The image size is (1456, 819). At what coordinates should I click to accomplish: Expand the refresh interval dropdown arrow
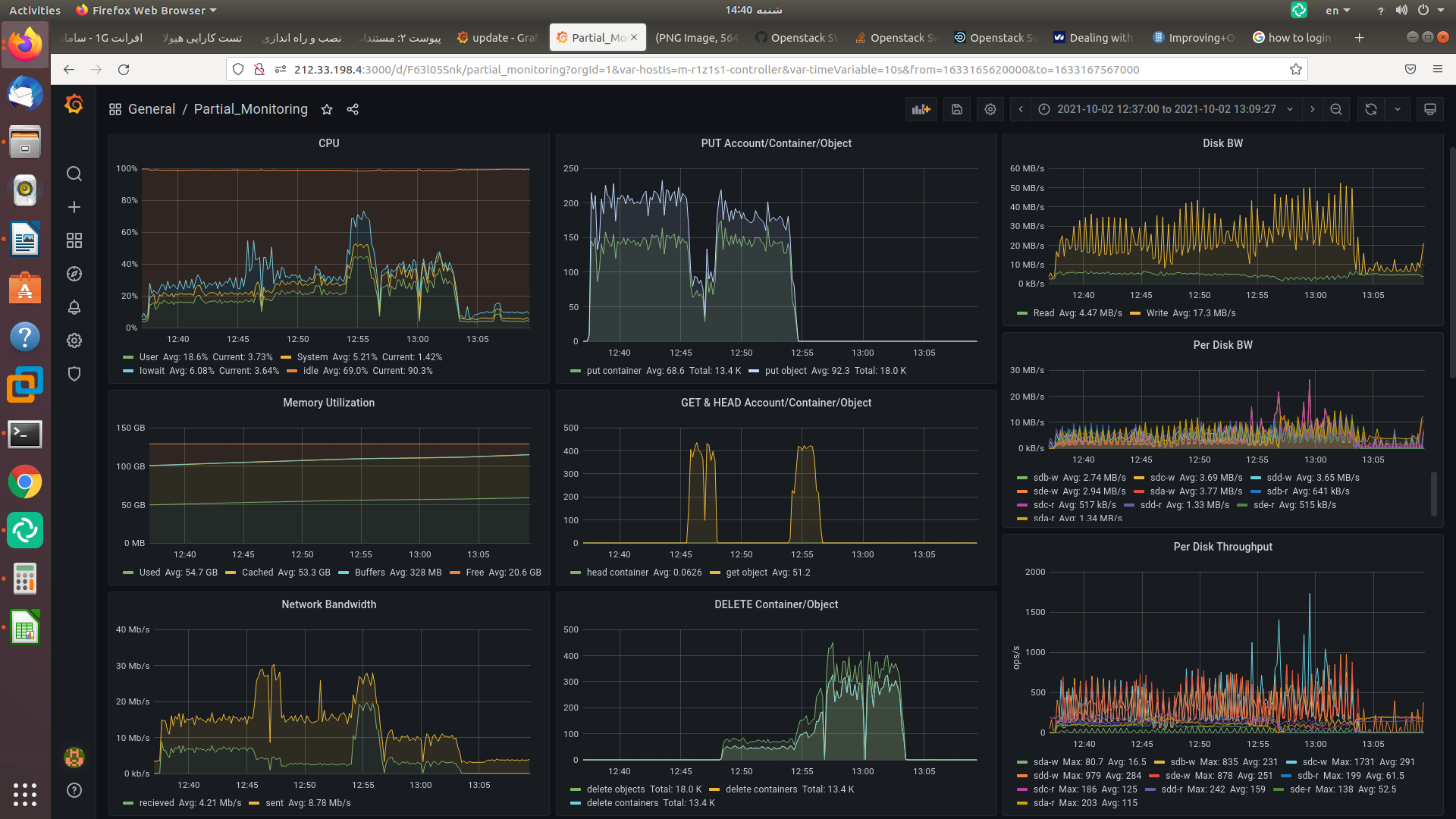point(1398,109)
